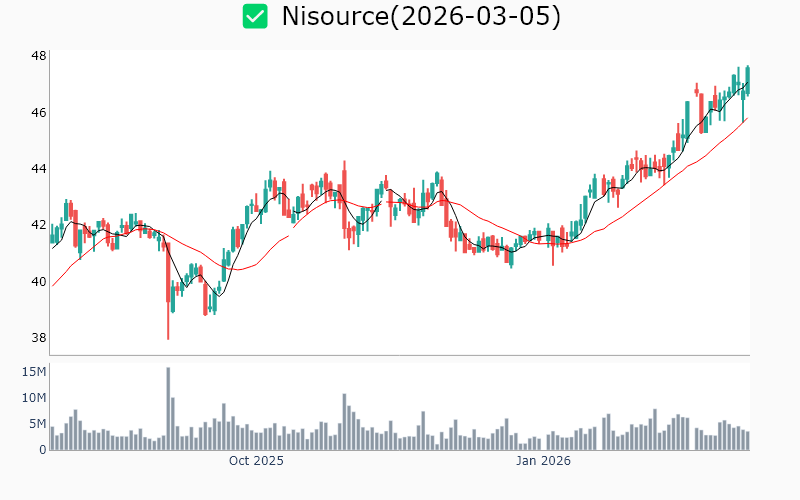Click the Nisource(2026-03-05) chart title
Viewport: 800px width, 500px height.
click(420, 16)
